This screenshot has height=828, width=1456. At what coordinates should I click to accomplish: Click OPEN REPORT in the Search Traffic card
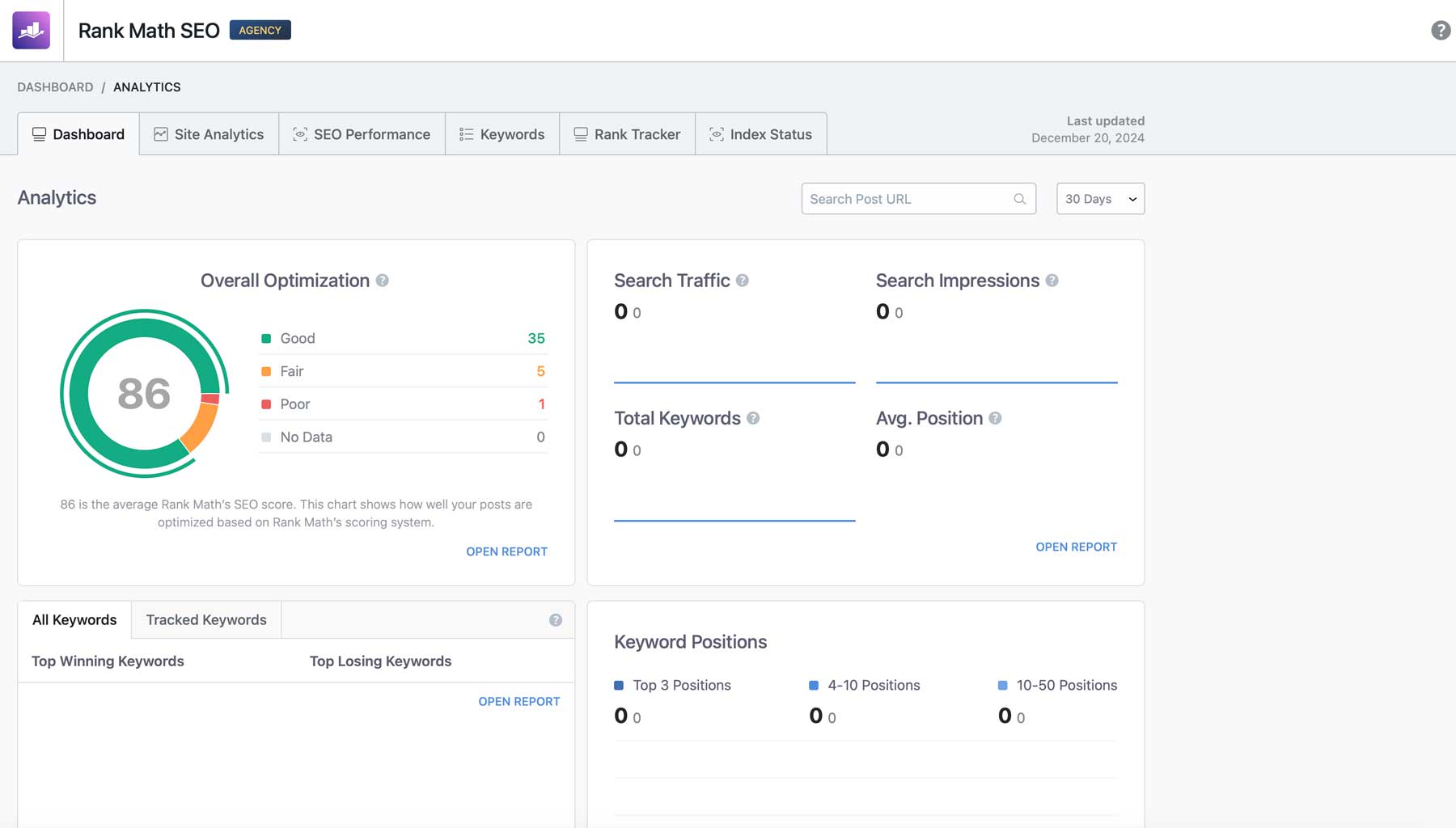pos(1076,547)
